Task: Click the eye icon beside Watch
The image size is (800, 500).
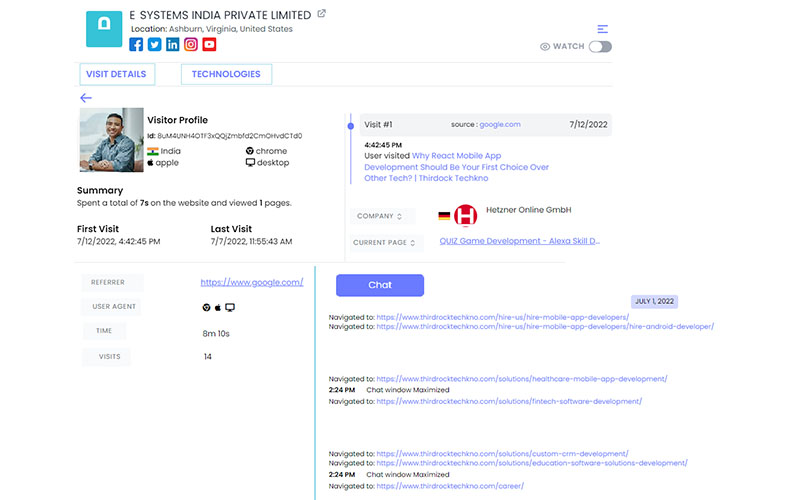Action: tap(545, 46)
